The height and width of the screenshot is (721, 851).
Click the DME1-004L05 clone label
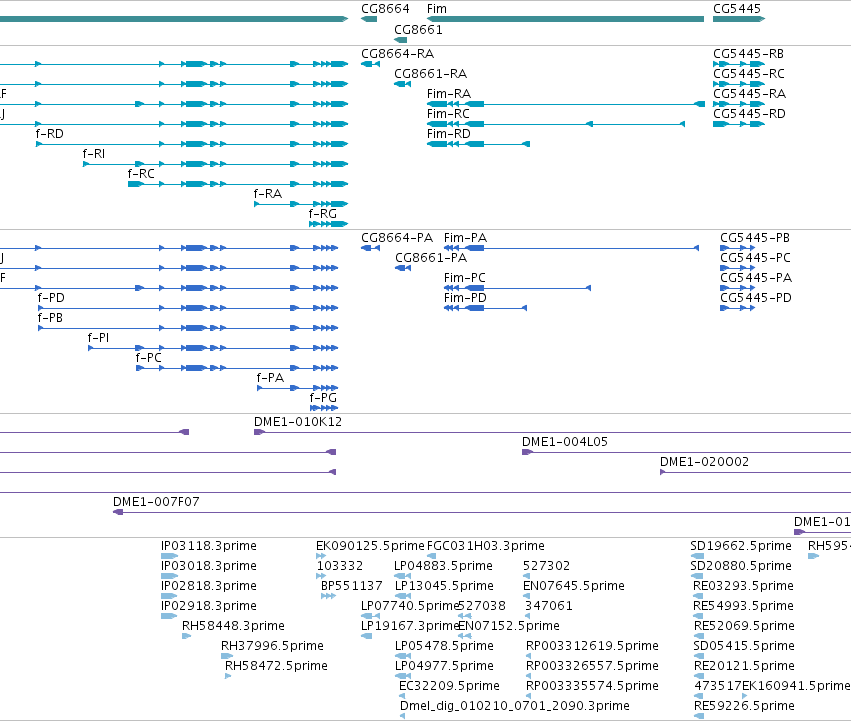point(565,442)
